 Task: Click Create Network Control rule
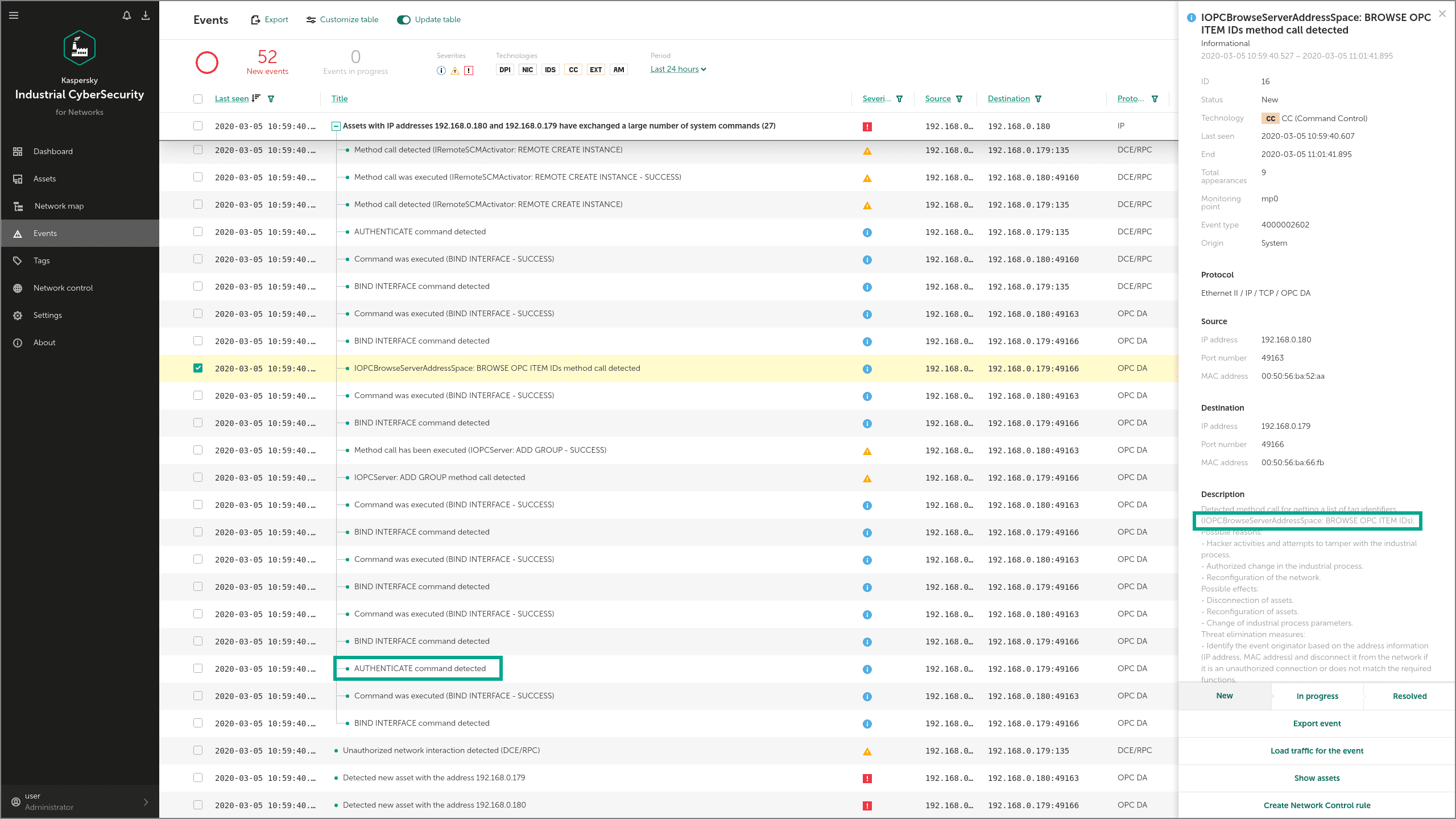(x=1317, y=805)
